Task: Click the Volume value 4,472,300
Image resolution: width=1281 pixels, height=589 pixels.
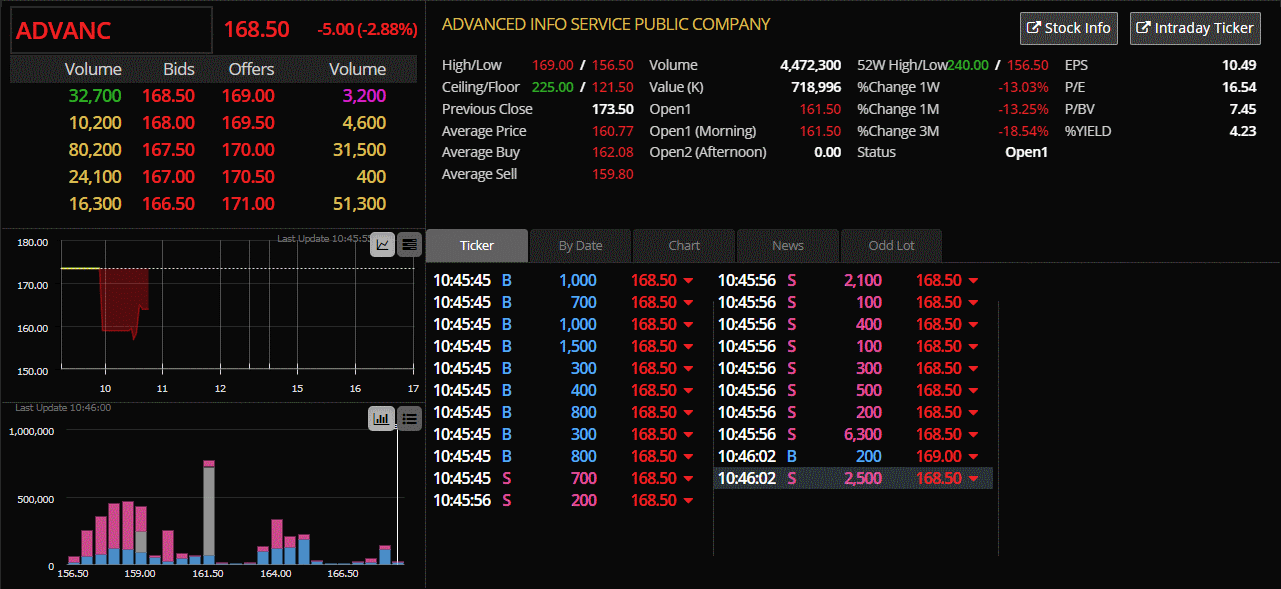Action: click(810, 65)
